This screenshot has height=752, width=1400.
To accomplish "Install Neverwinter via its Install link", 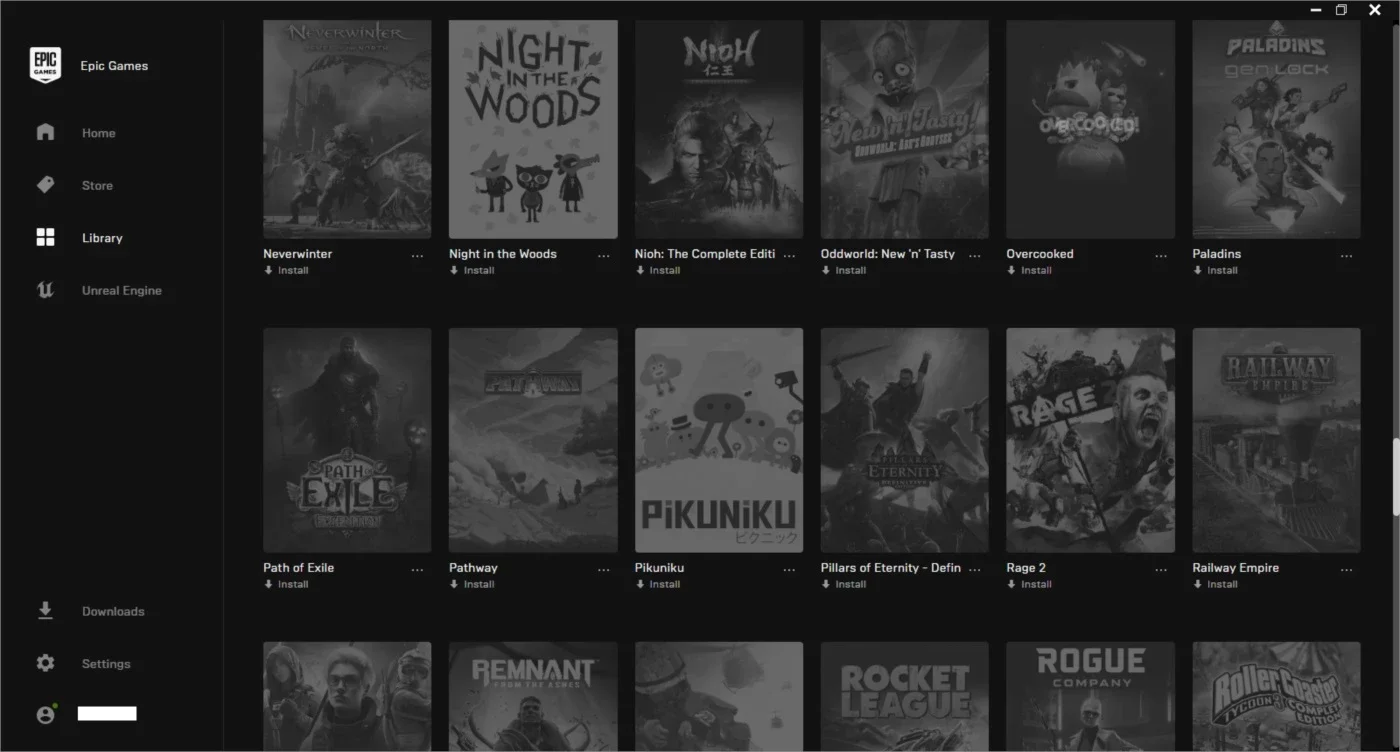I will click(293, 270).
